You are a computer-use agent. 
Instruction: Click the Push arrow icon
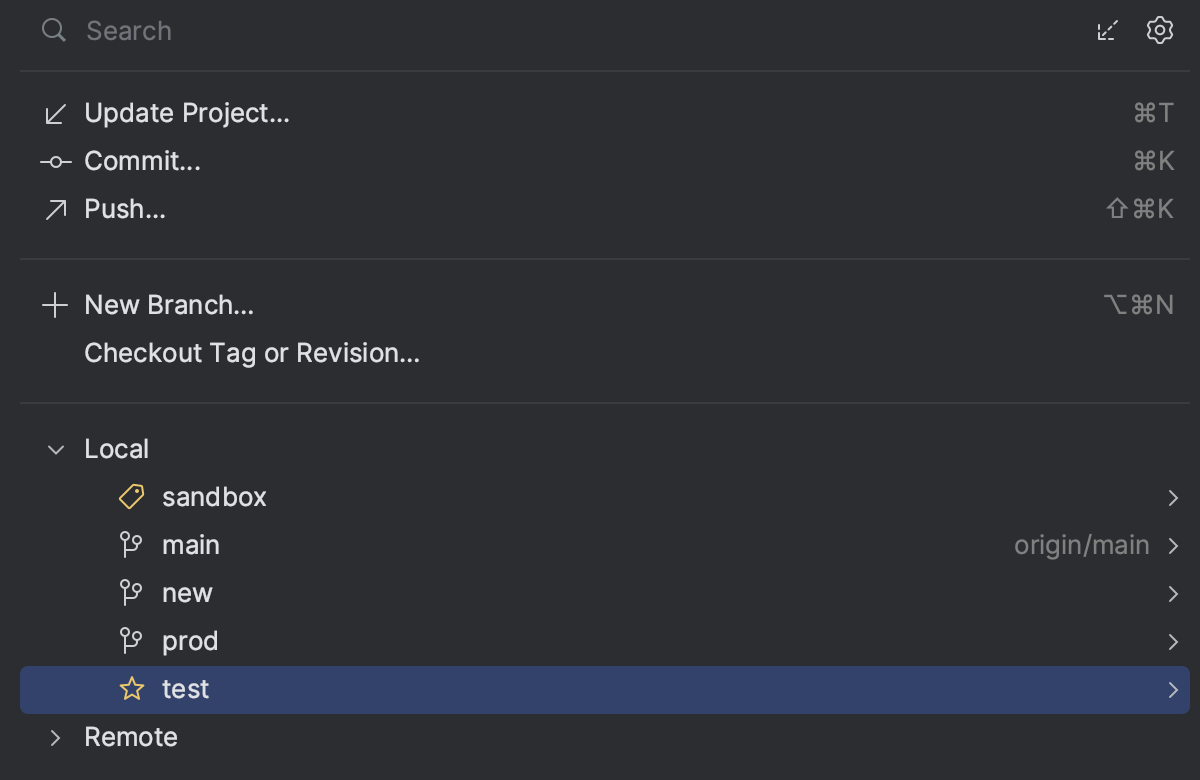tap(55, 210)
